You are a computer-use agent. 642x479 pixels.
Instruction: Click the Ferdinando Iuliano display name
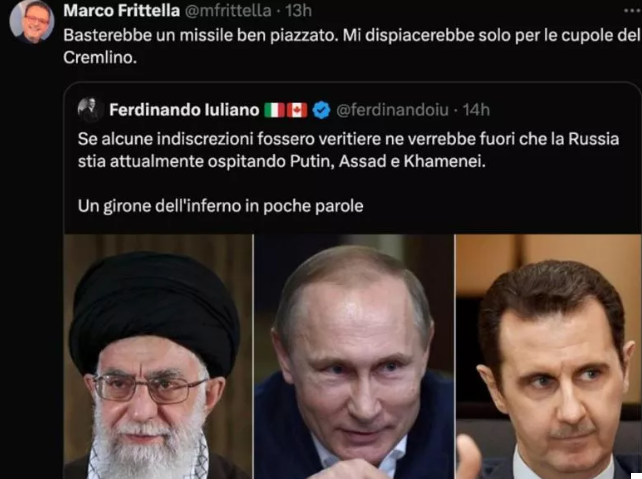(x=184, y=110)
